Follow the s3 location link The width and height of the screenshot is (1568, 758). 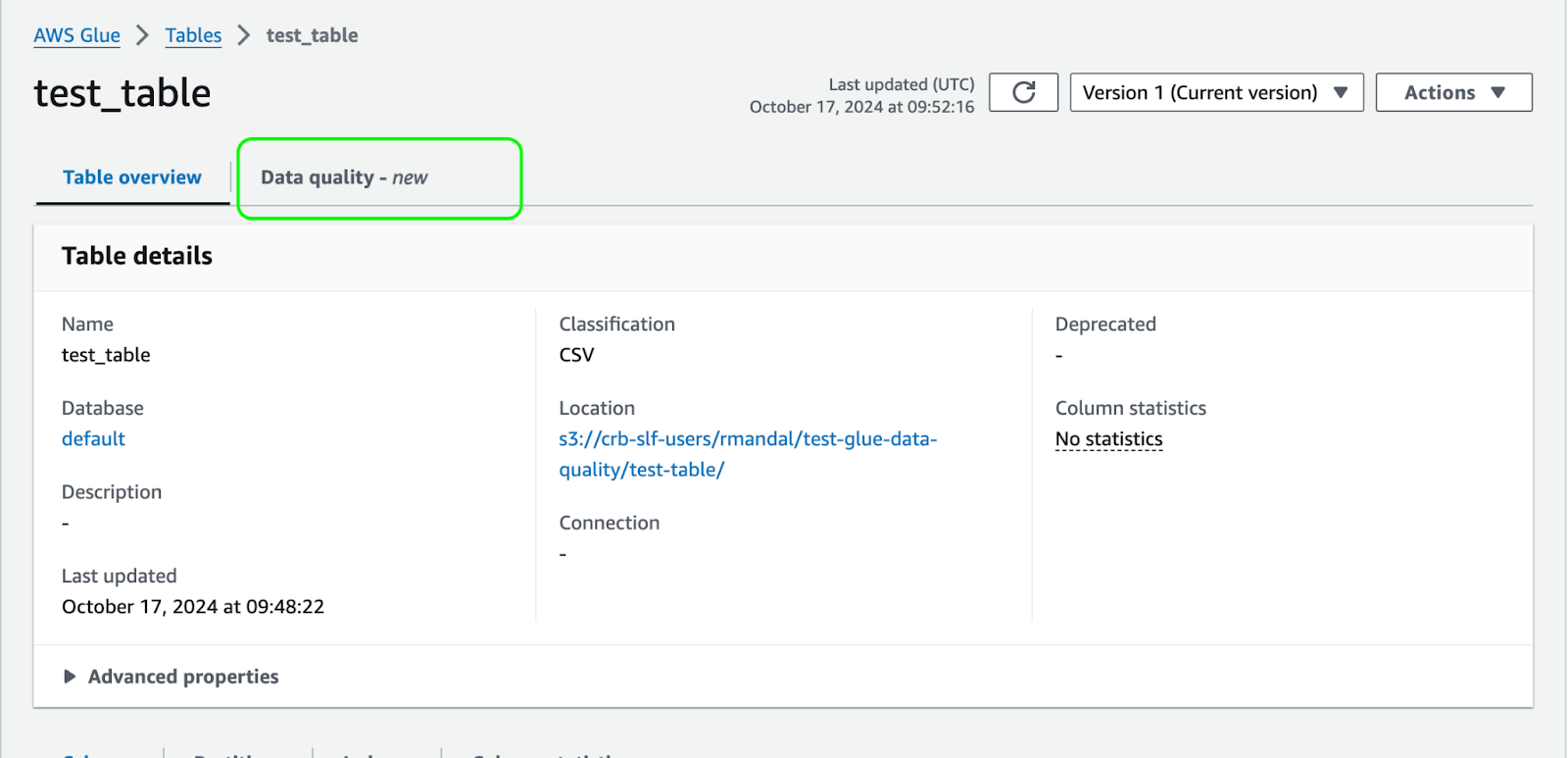[x=748, y=454]
